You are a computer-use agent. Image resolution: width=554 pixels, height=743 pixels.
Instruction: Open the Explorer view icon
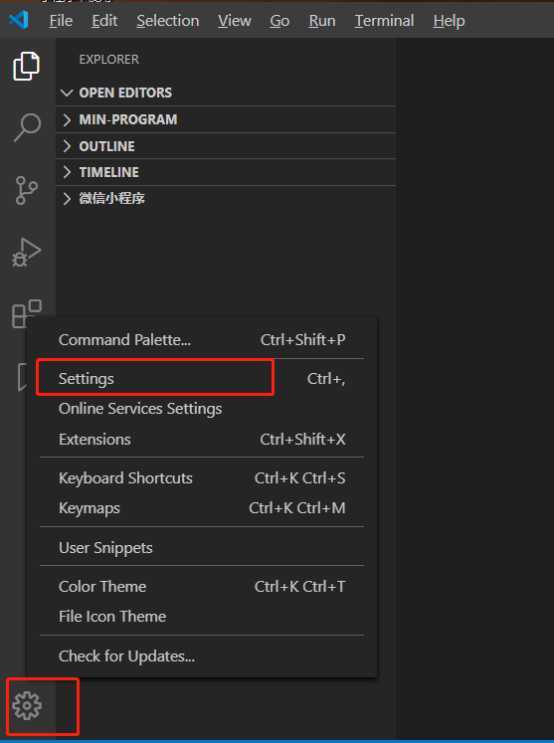[26, 66]
